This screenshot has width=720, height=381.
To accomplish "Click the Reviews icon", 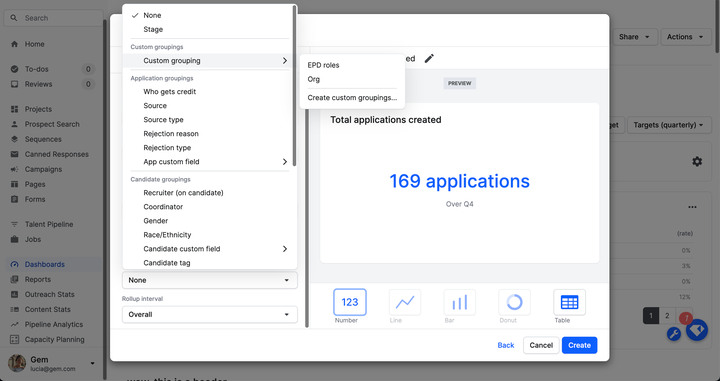I will pos(15,84).
